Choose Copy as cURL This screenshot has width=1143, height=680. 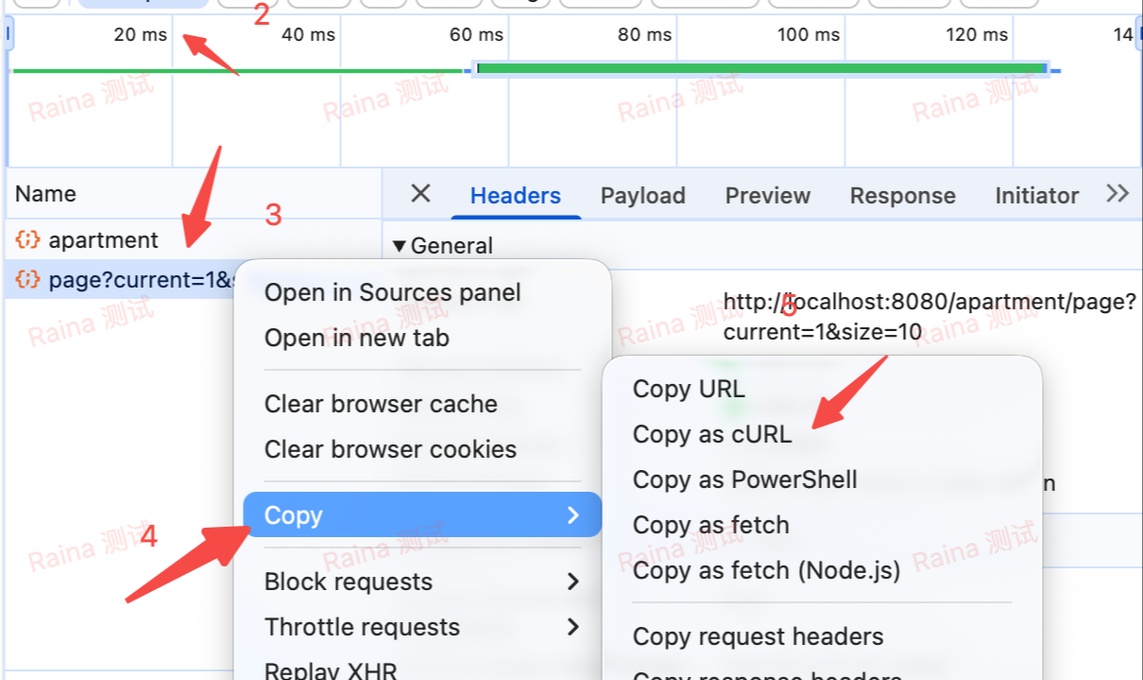(x=711, y=434)
